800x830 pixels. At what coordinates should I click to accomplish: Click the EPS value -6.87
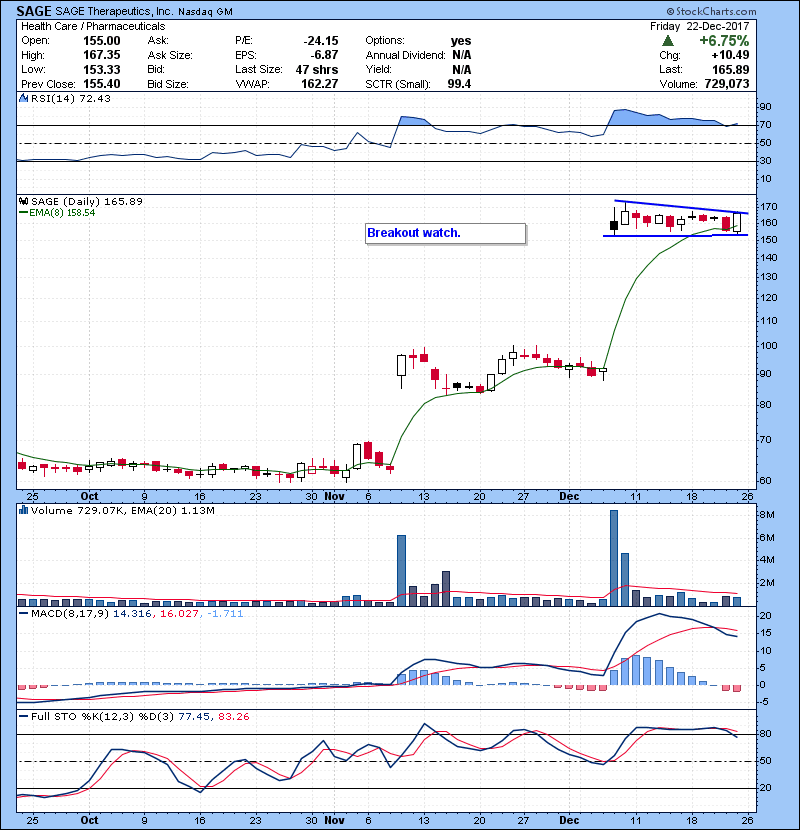325,55
